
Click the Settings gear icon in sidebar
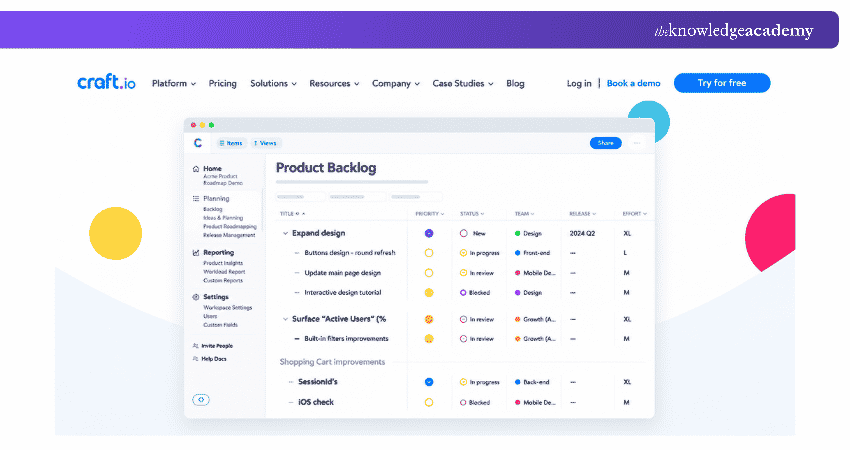click(x=196, y=297)
